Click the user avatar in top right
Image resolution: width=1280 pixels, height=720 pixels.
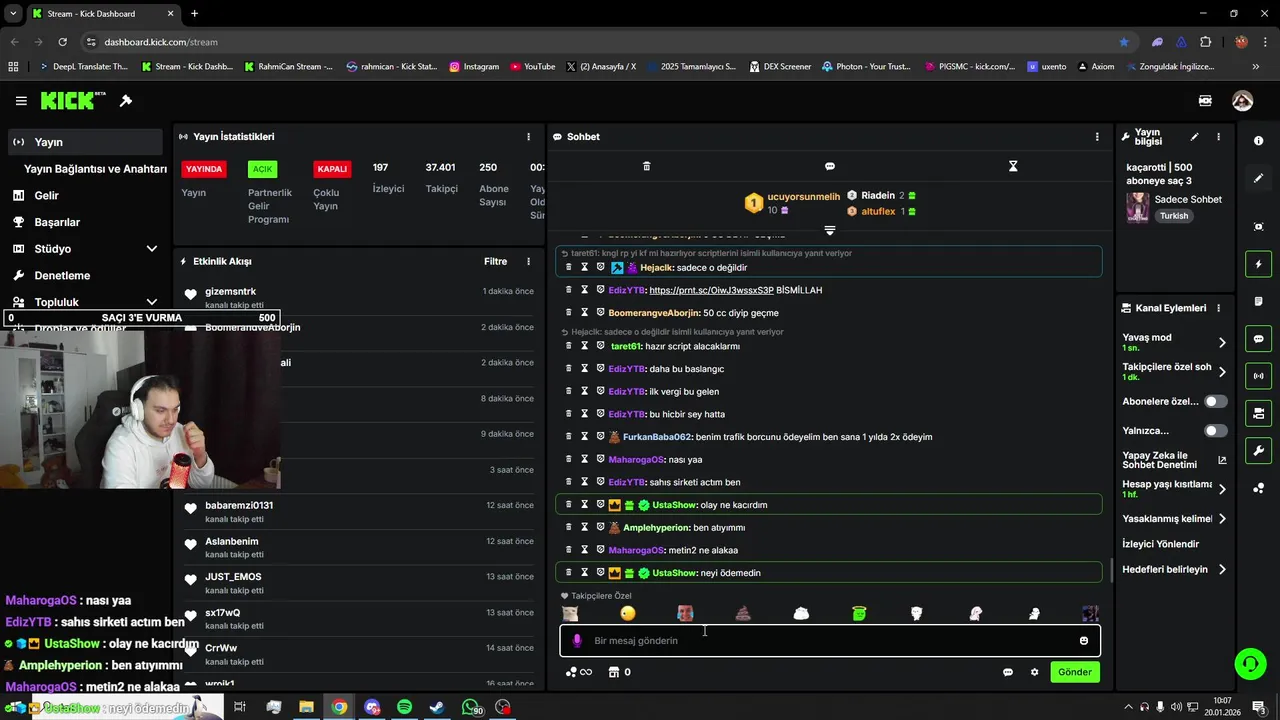[1242, 101]
